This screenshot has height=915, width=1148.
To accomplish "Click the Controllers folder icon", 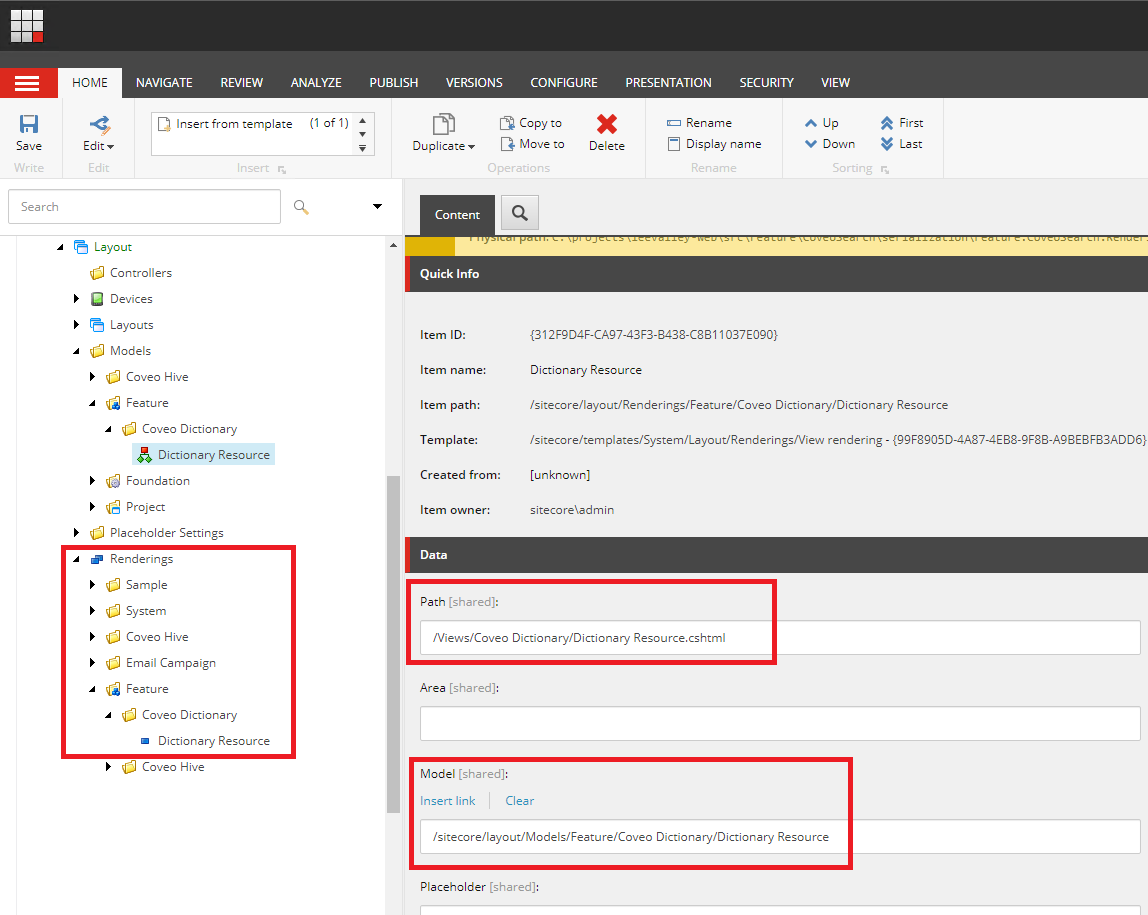I will coord(97,273).
